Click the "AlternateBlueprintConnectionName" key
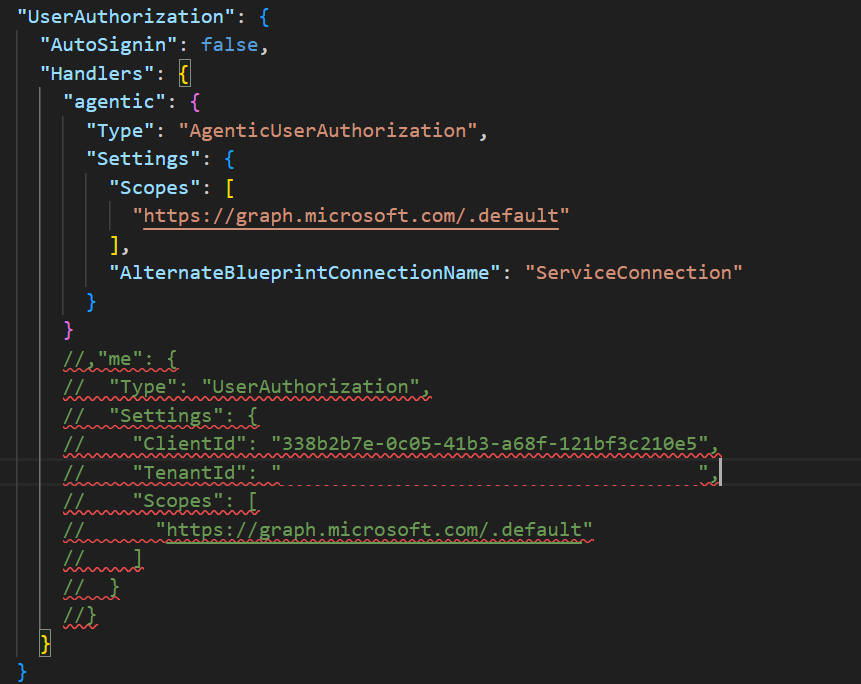Screen dimensions: 861x684 point(307,272)
